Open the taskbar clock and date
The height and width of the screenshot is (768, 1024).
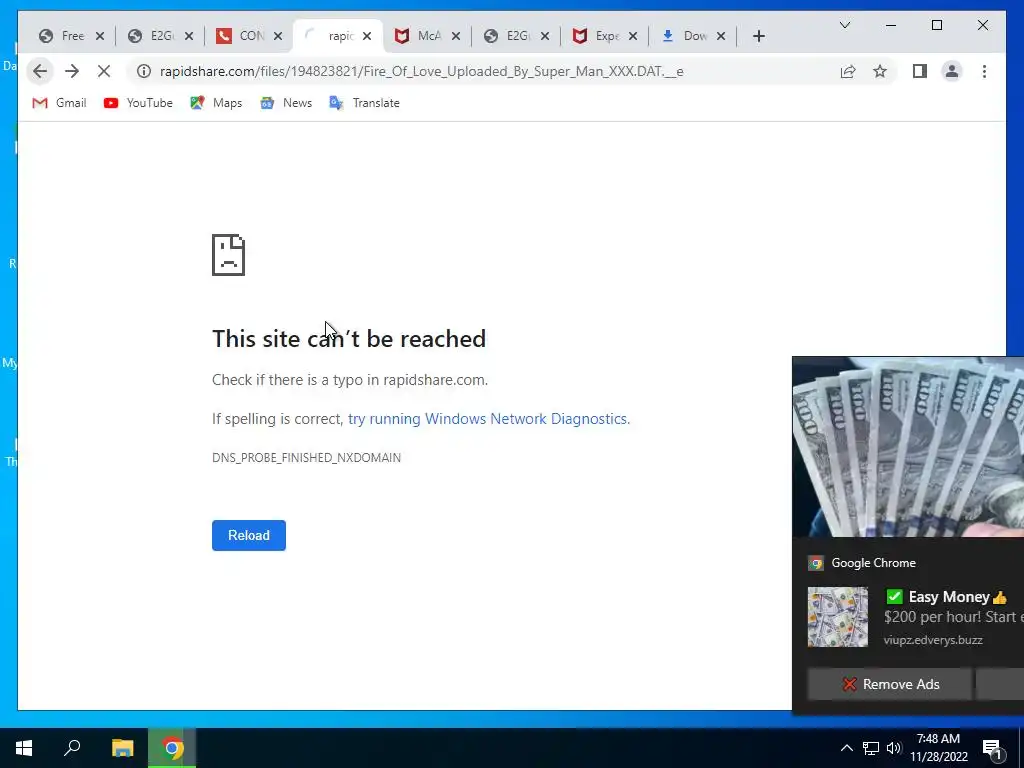938,748
